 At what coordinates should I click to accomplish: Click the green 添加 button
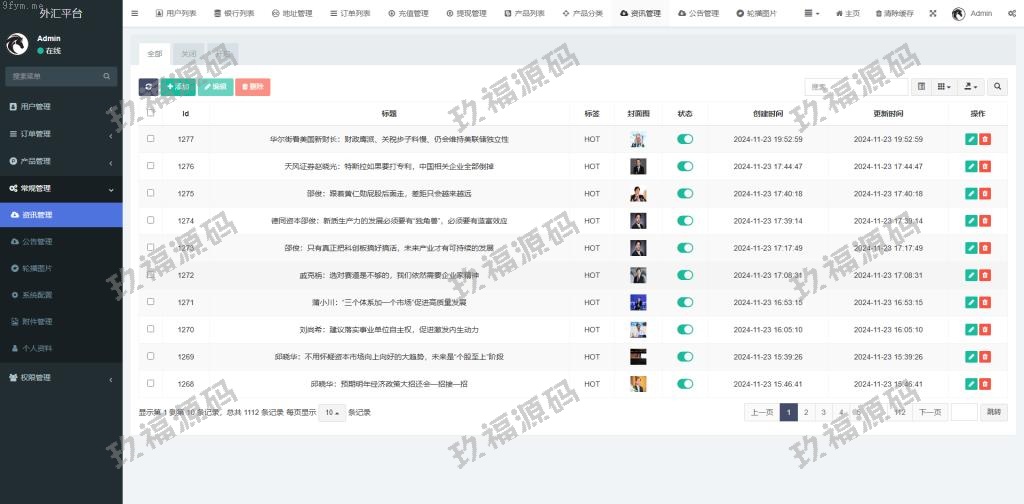[179, 87]
